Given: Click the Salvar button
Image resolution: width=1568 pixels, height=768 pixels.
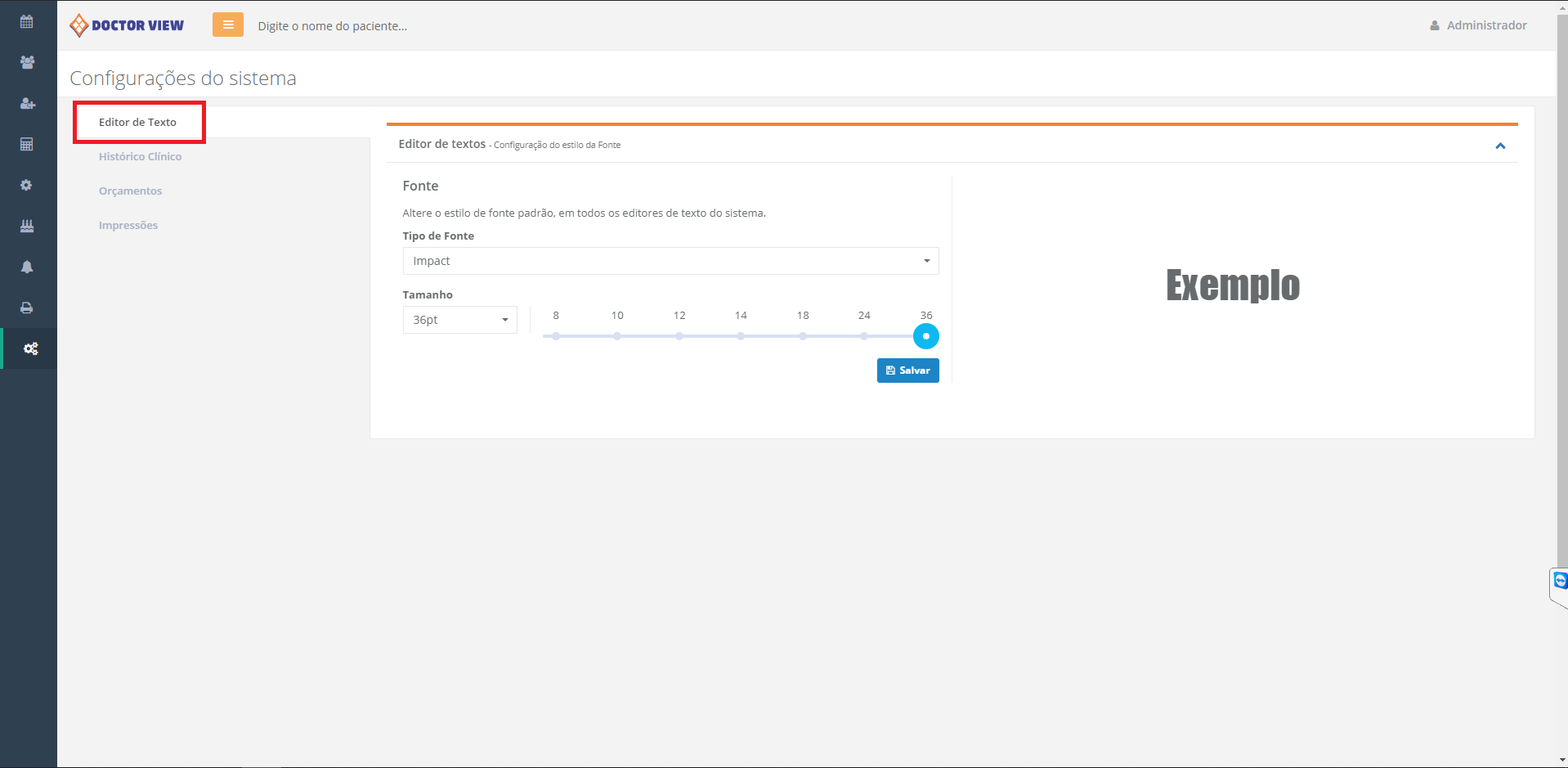Looking at the screenshot, I should (x=907, y=371).
